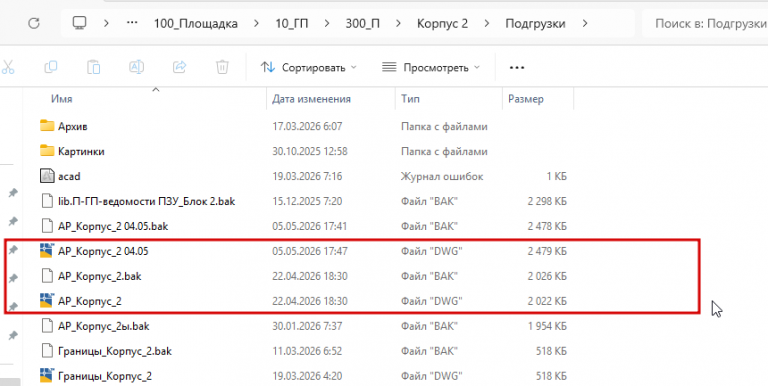The image size is (768, 386).
Task: Select Границы_Корпус_2.bak file name
Action: [x=115, y=351]
